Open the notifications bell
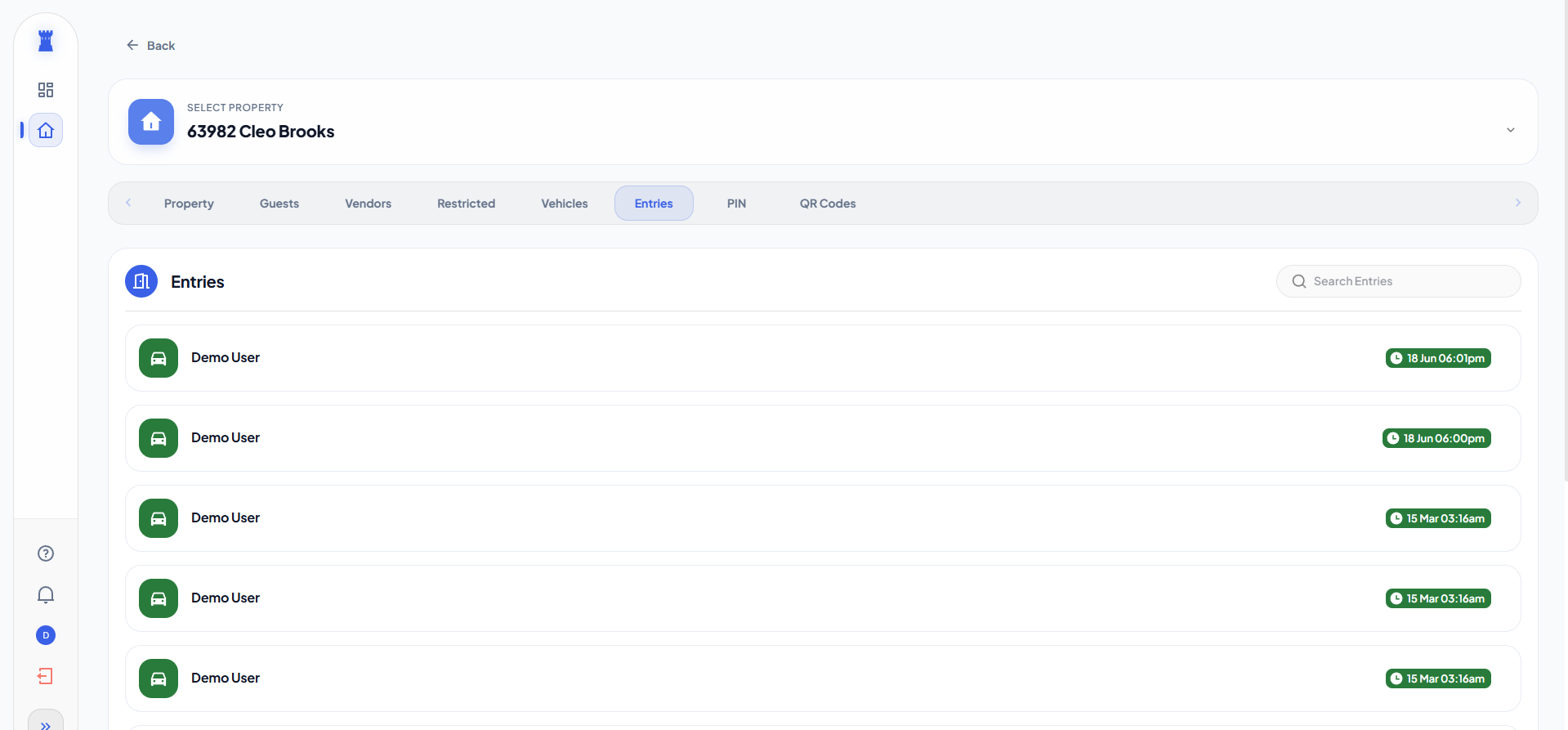Viewport: 1568px width, 730px height. (x=46, y=594)
